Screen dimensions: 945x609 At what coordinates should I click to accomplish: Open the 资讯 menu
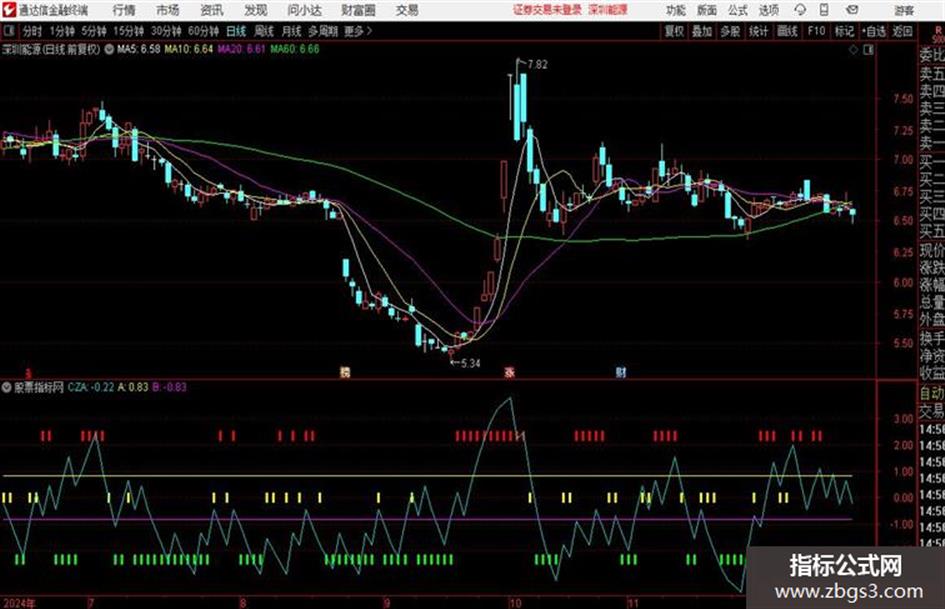212,10
